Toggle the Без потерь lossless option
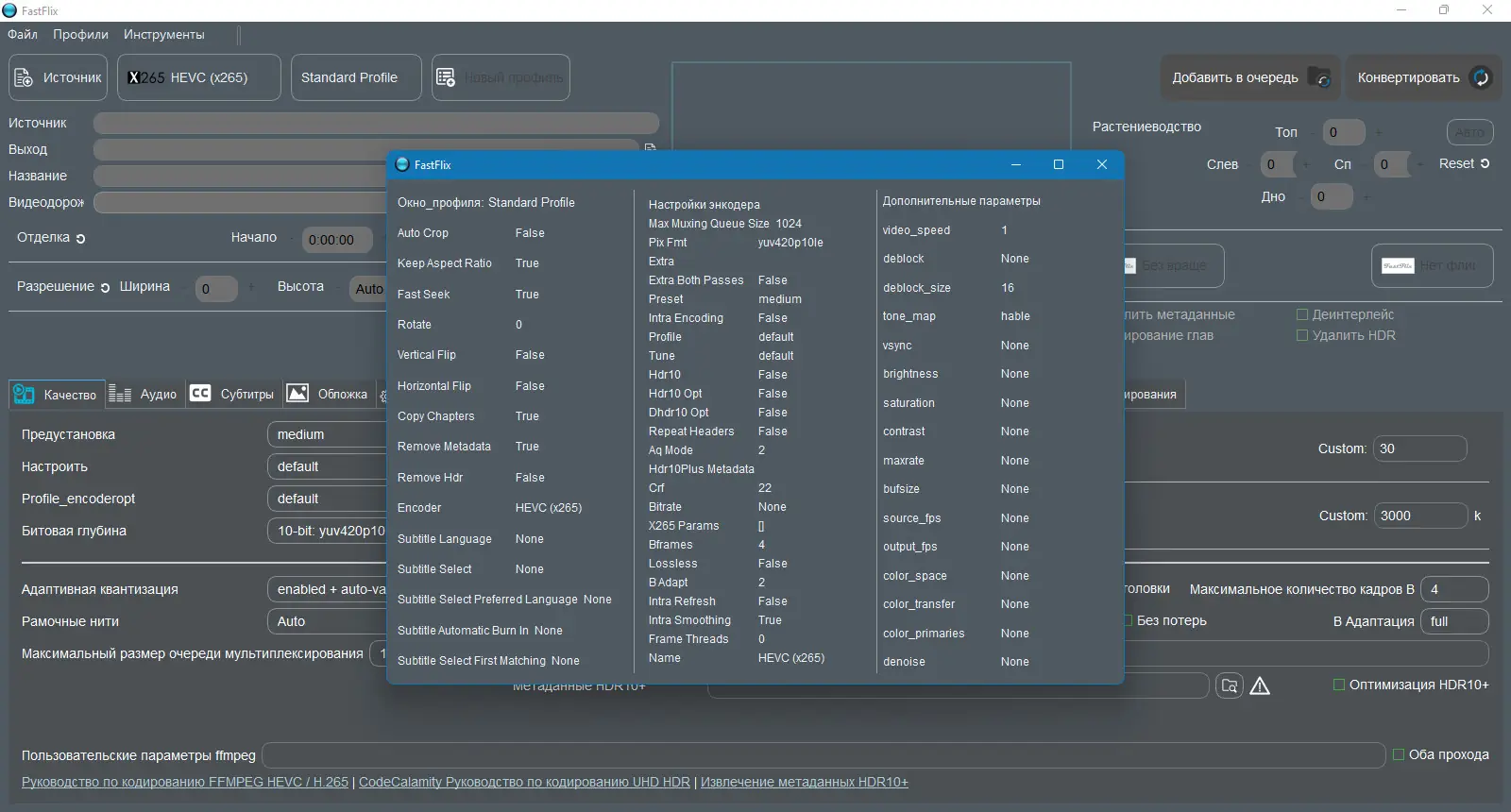The image size is (1511, 812). (x=1127, y=620)
